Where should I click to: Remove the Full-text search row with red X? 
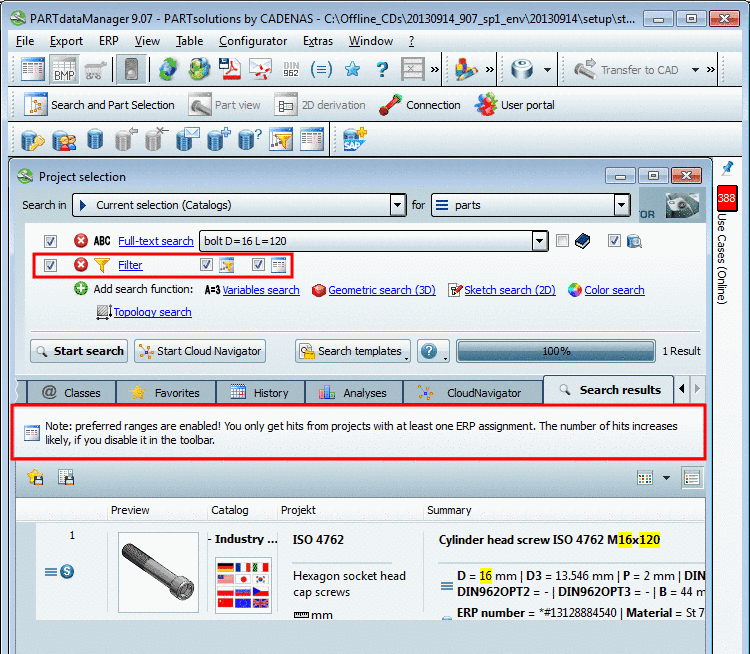pos(81,240)
